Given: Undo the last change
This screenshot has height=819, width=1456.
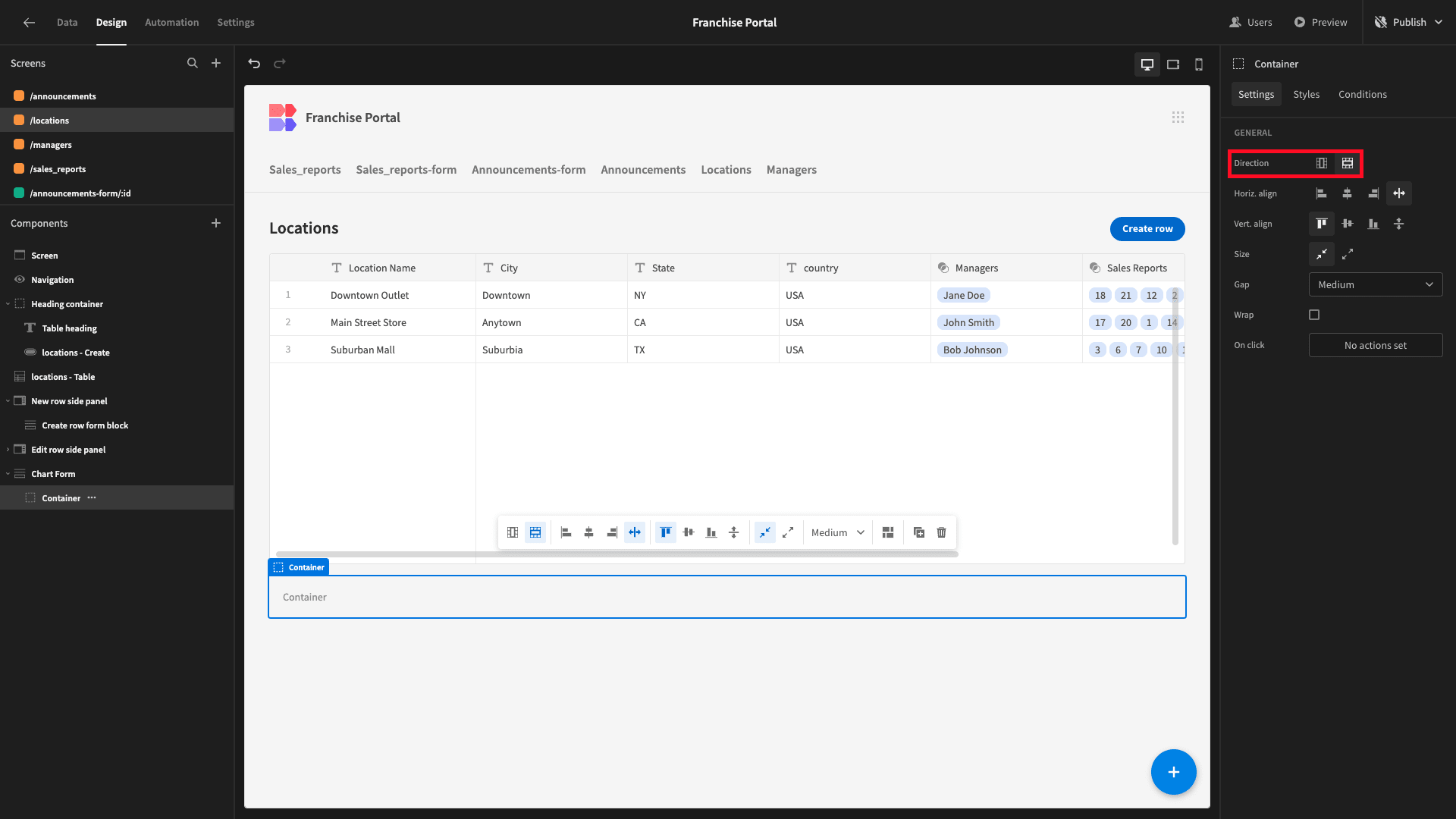Looking at the screenshot, I should point(254,64).
